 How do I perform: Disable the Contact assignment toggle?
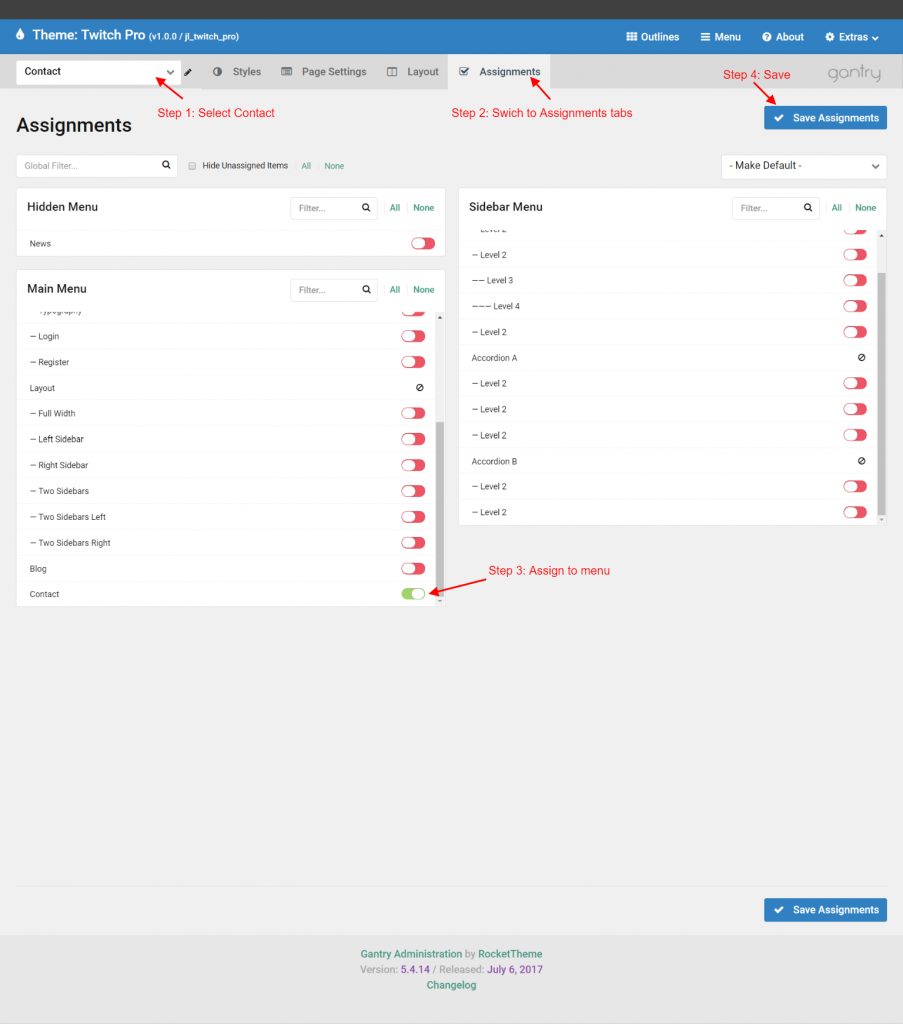pyautogui.click(x=413, y=593)
